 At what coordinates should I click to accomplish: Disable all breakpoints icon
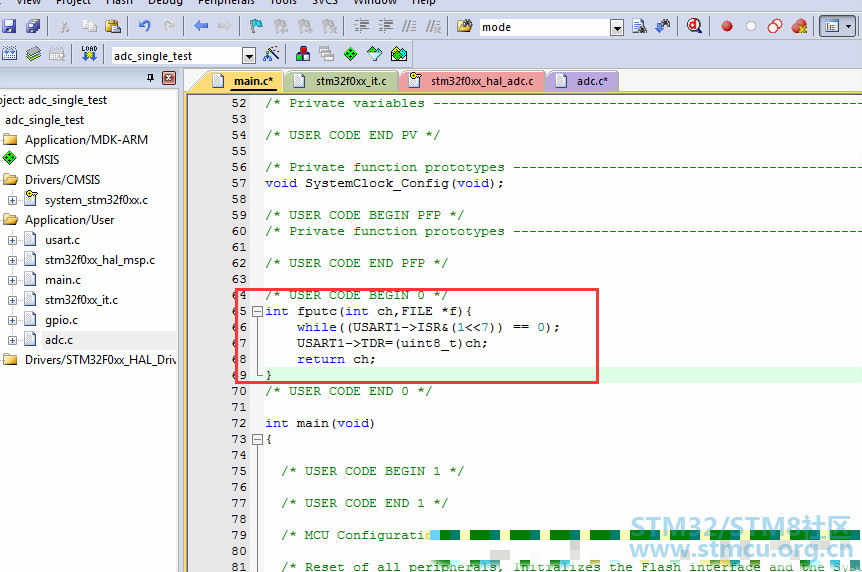pos(775,26)
